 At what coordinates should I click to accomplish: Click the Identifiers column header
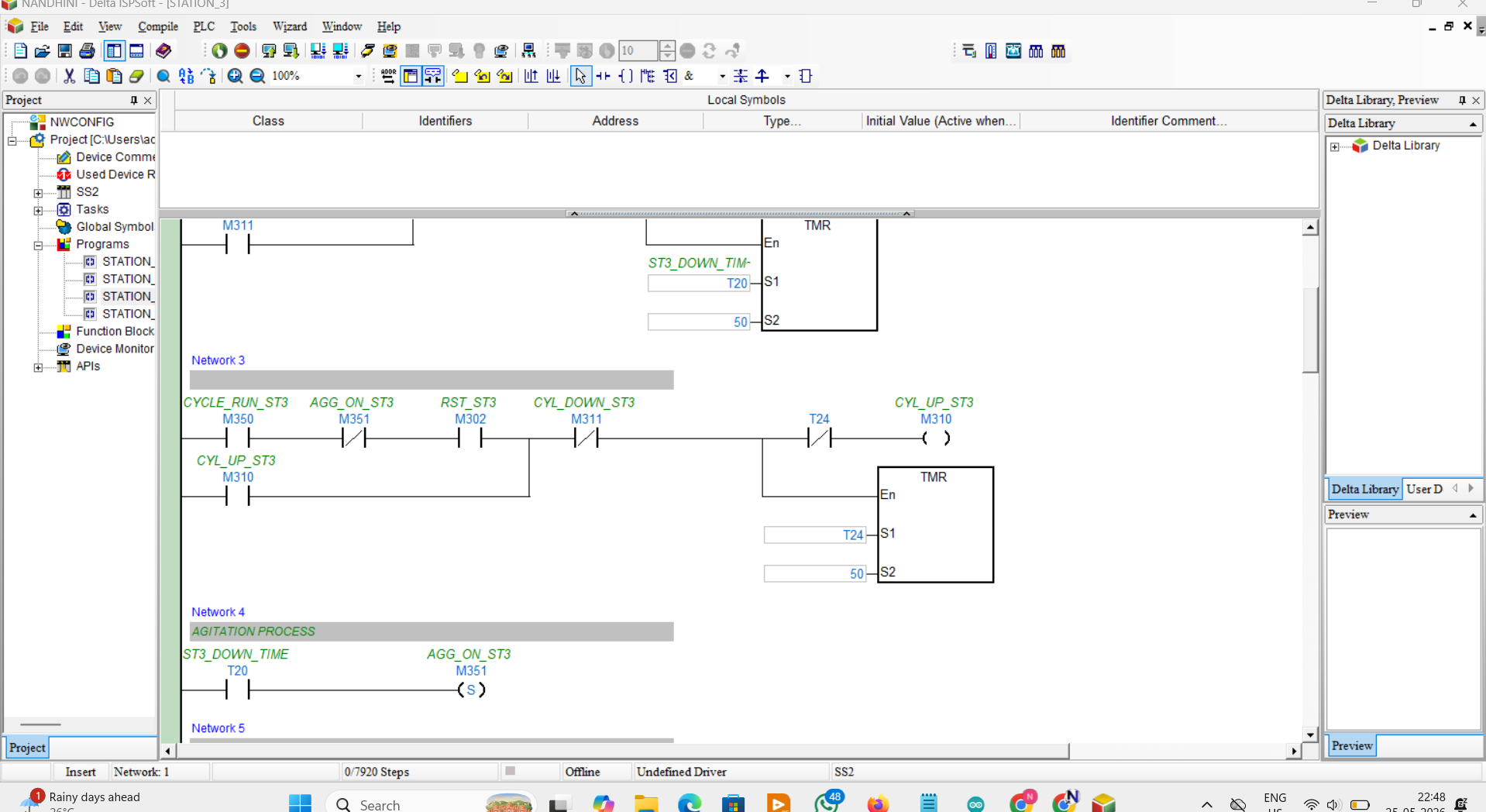pyautogui.click(x=445, y=121)
